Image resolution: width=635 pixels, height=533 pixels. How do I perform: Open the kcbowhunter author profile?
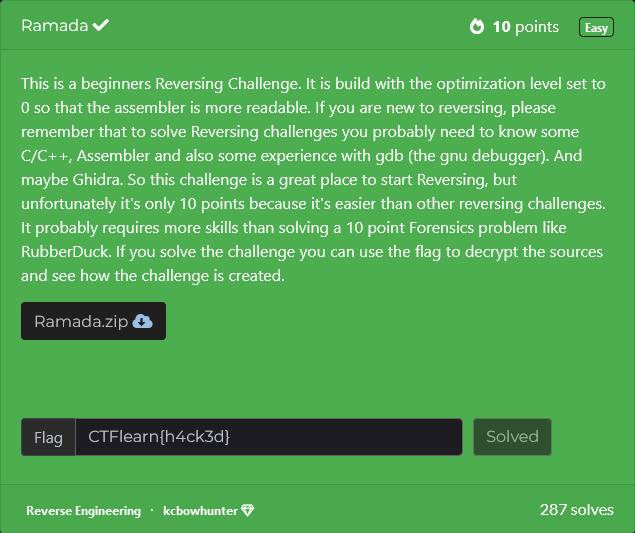[x=200, y=511]
